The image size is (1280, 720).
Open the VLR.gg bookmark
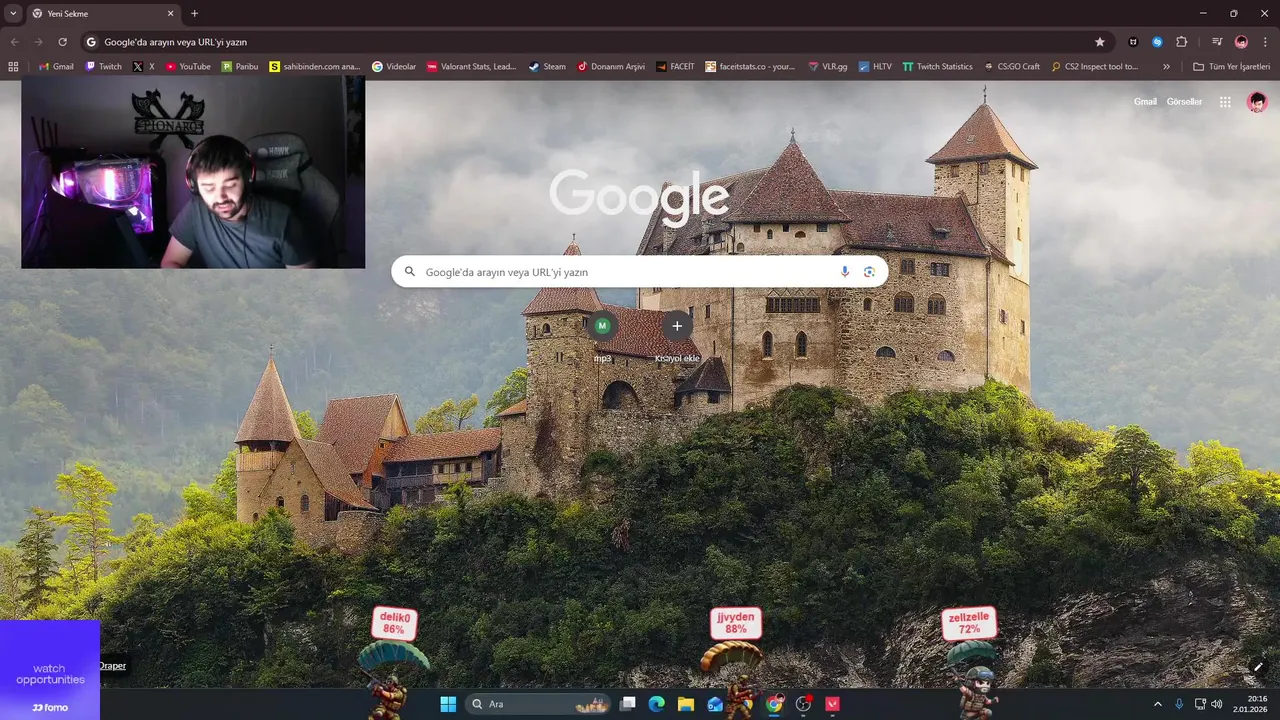tap(827, 67)
